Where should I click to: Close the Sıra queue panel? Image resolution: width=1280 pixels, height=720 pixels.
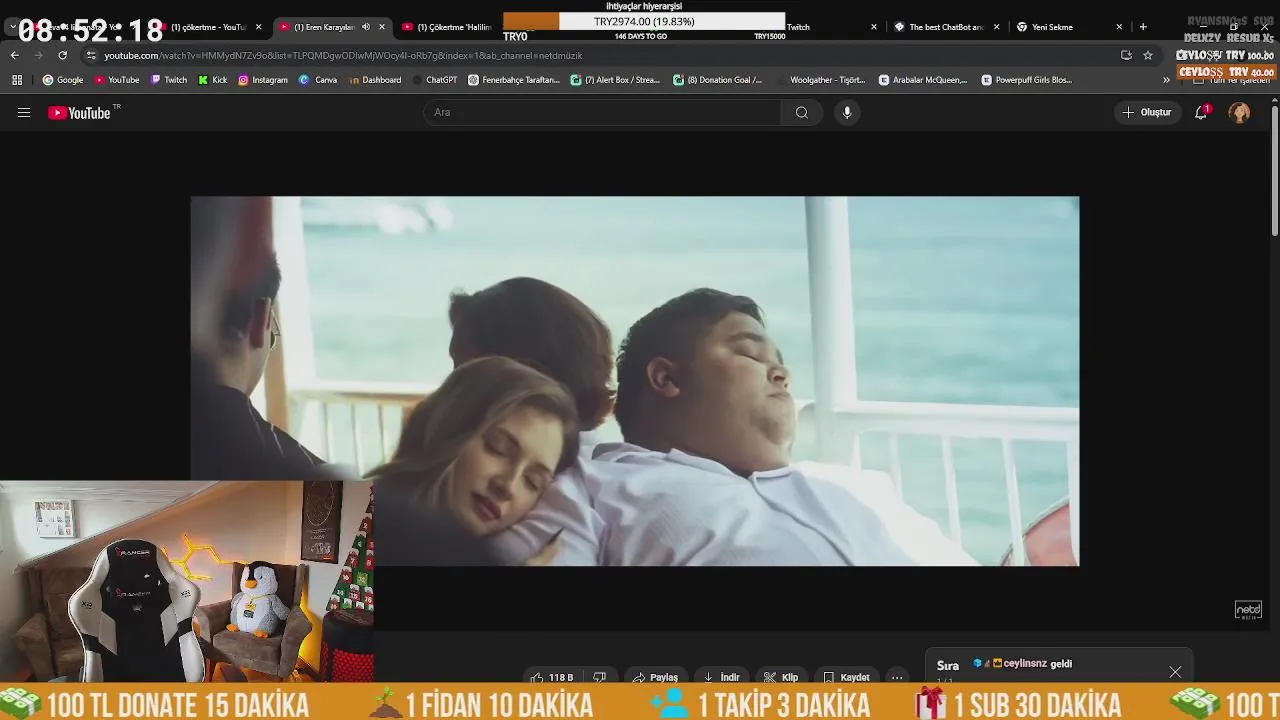click(1175, 672)
